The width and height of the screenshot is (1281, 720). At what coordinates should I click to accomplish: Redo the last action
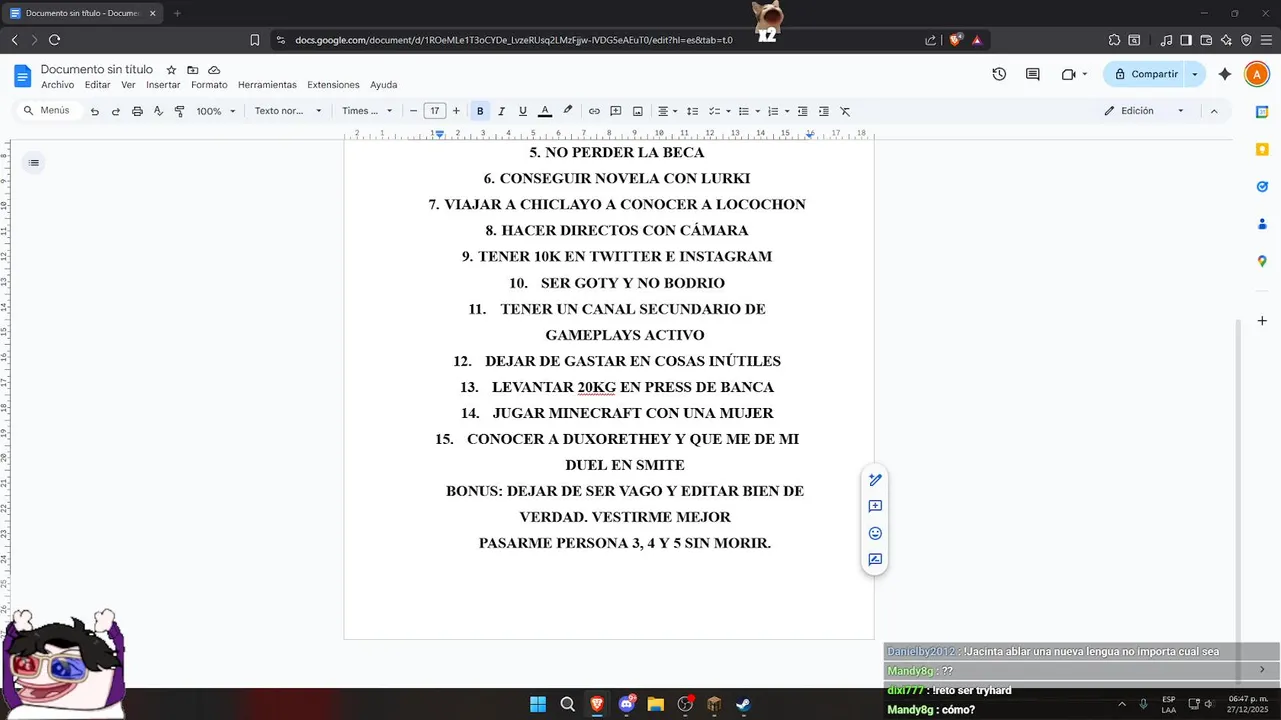[x=116, y=111]
